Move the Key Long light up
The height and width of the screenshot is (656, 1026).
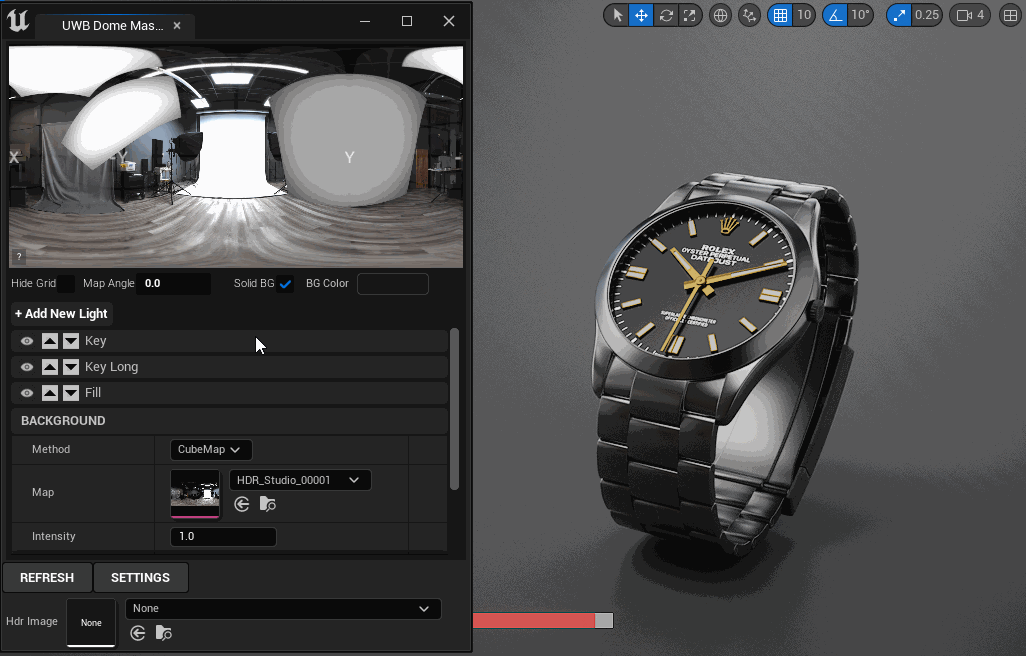pos(50,367)
